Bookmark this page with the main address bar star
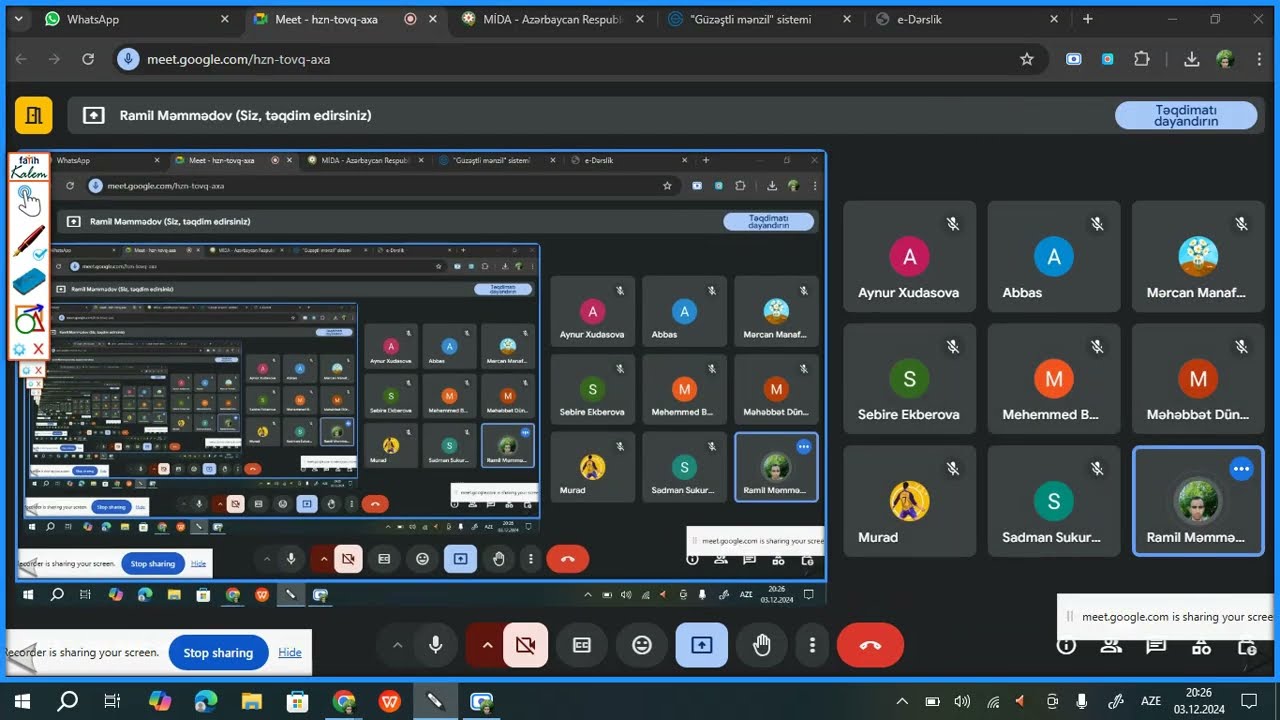Viewport: 1280px width, 720px height. (x=1027, y=59)
